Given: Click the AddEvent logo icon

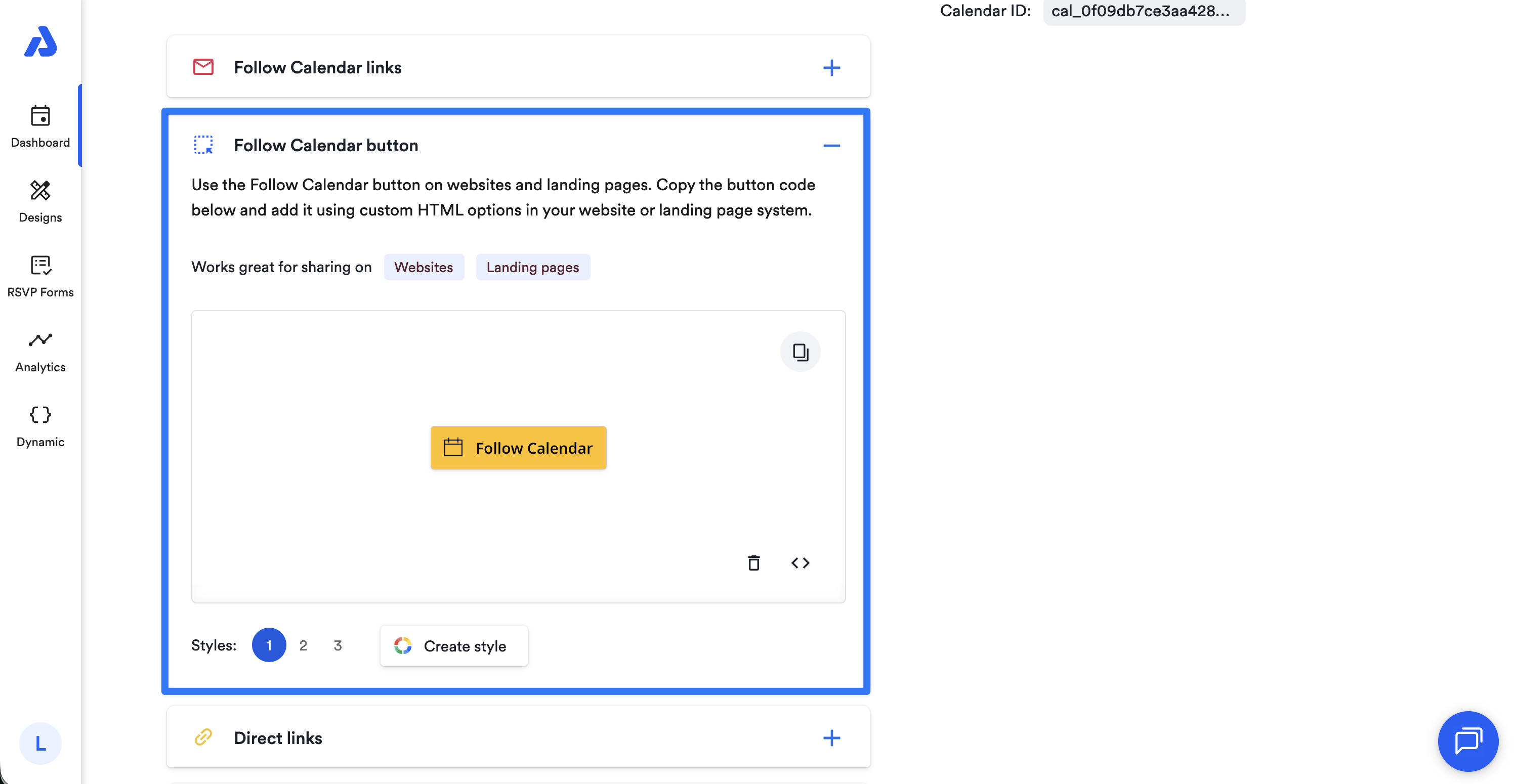Looking at the screenshot, I should tap(40, 41).
